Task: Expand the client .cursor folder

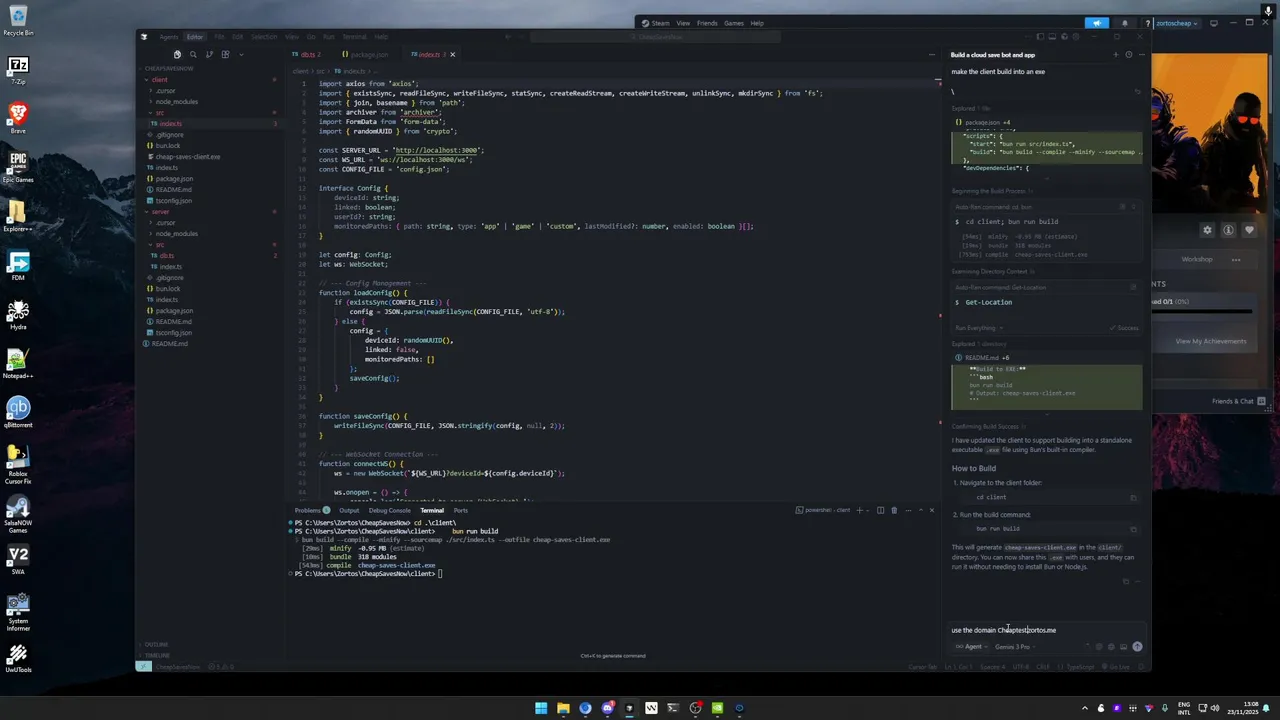Action: coord(166,91)
